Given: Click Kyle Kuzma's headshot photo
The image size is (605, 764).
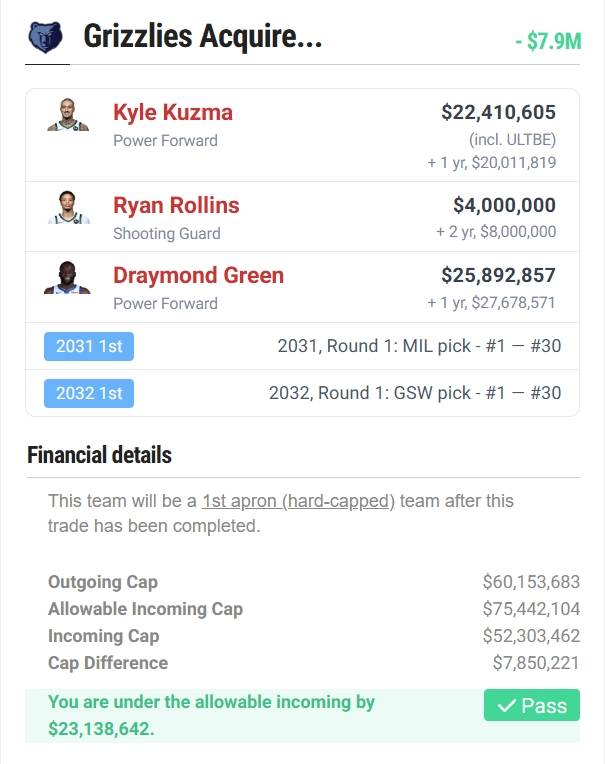Looking at the screenshot, I should coord(68,115).
